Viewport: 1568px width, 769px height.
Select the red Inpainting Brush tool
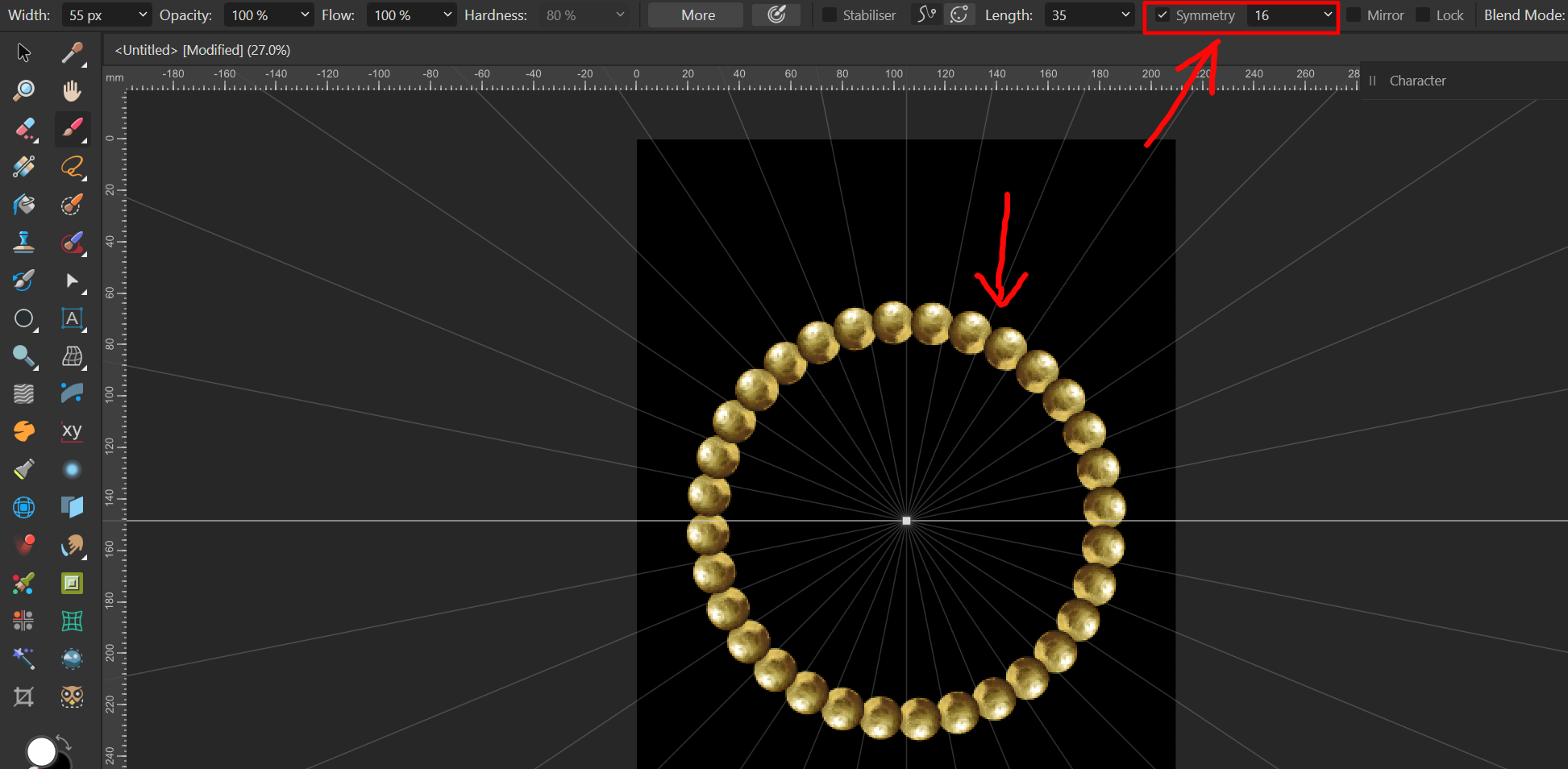pos(73,242)
